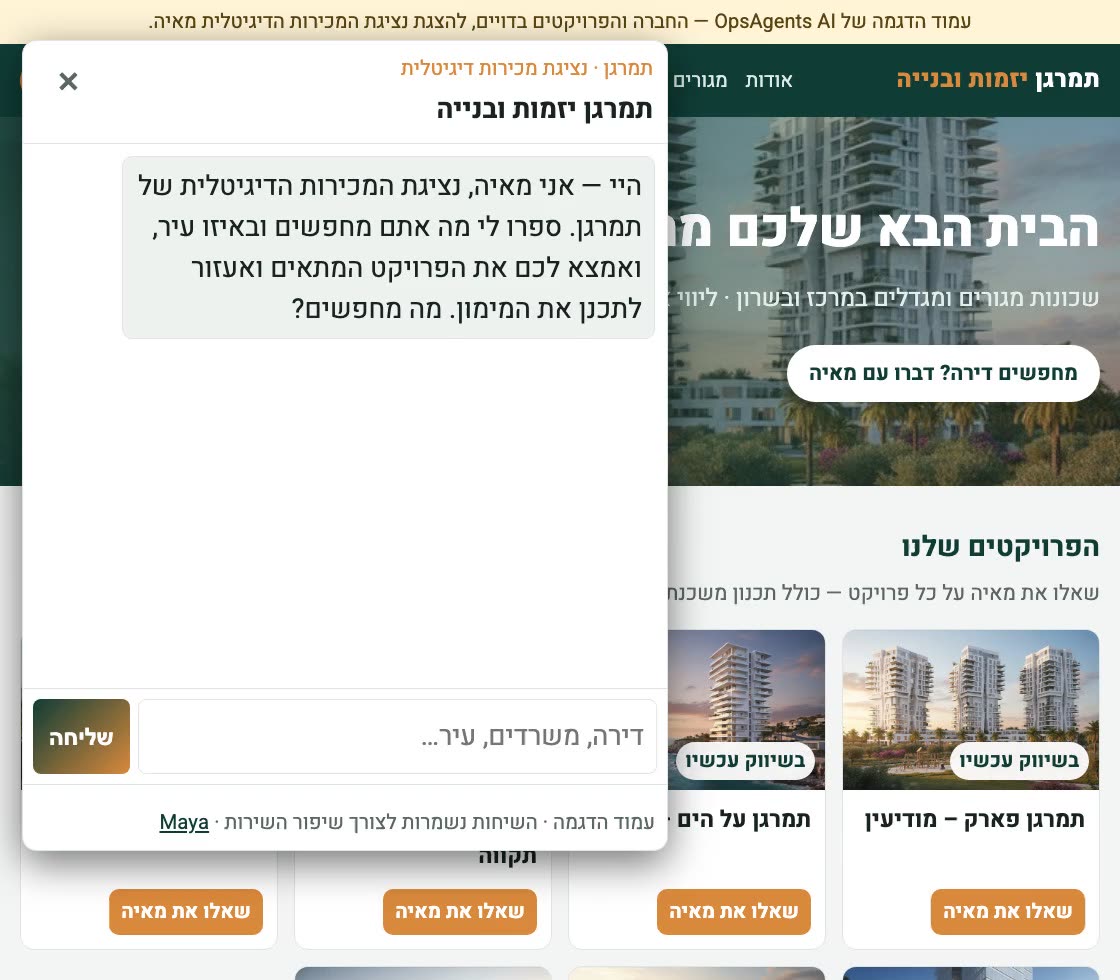Click בשיווק עכשיו badge on תמרגן פארק card
Screen dimensions: 1120x980
[x=1019, y=761]
